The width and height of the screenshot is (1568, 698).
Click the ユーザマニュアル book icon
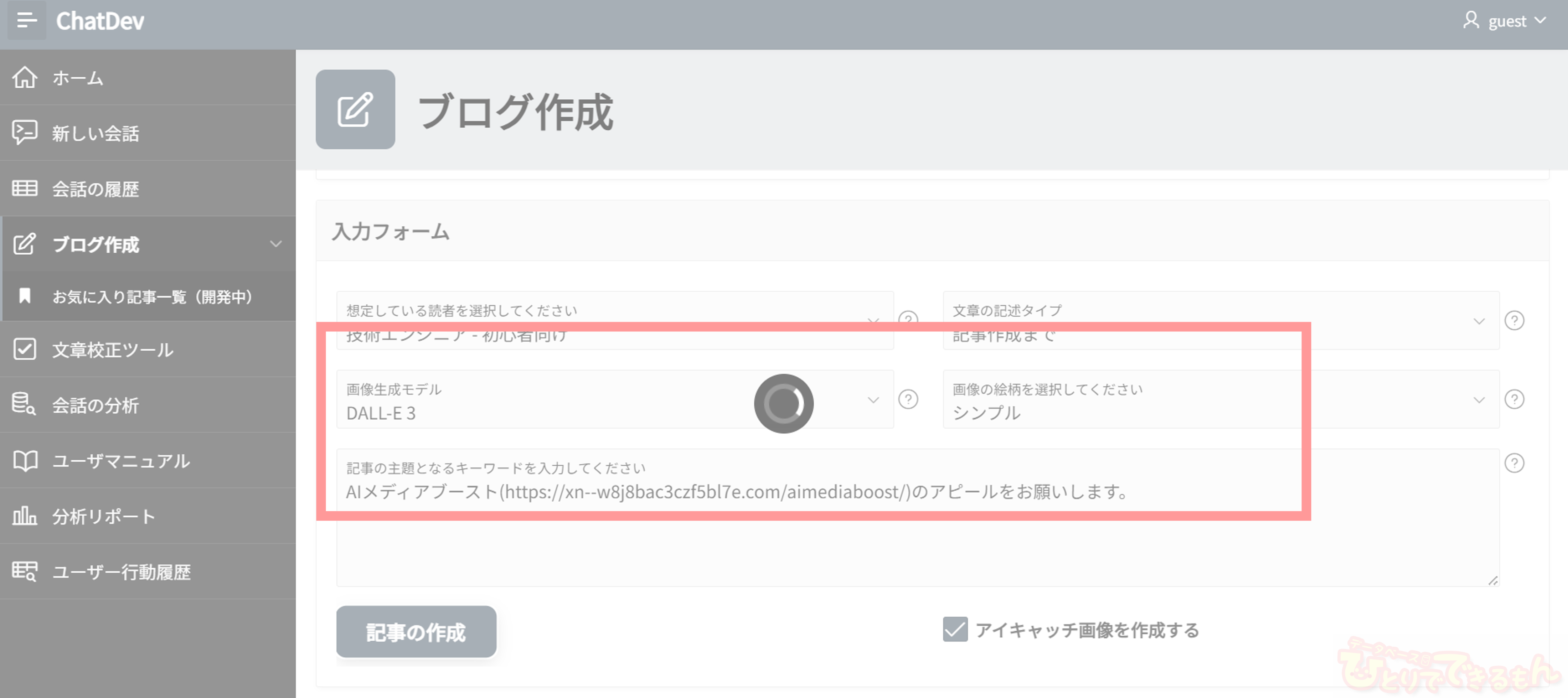pos(25,461)
